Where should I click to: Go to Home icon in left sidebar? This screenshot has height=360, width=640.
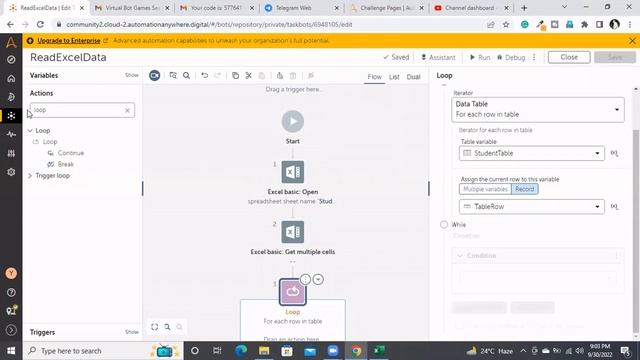[11, 78]
